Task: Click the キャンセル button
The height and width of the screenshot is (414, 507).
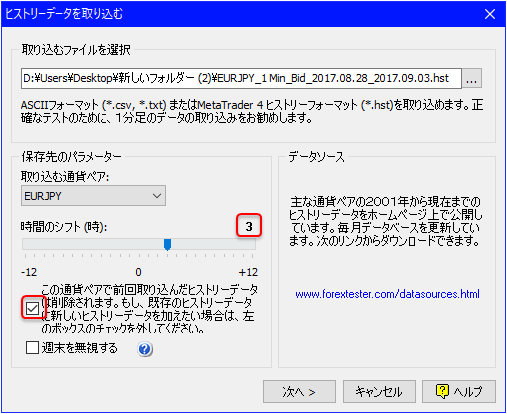Action: tap(379, 392)
